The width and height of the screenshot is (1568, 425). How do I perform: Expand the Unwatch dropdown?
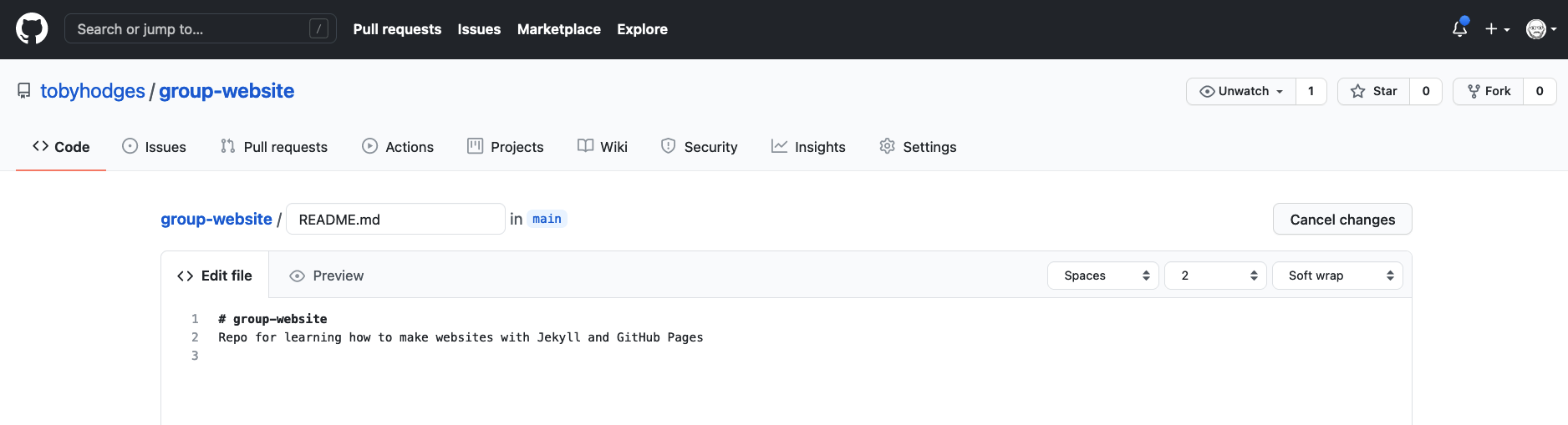[x=1241, y=91]
